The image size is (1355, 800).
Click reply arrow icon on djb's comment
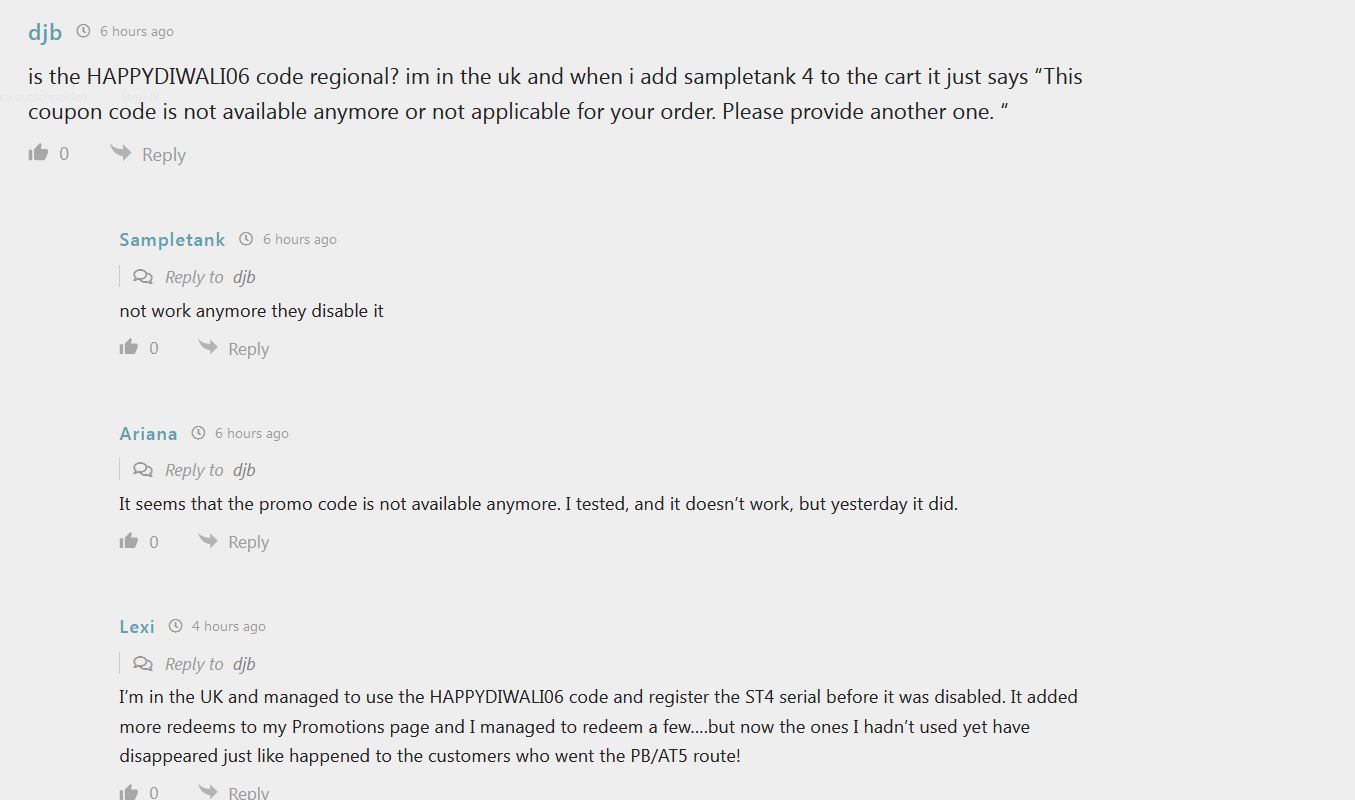(x=121, y=153)
